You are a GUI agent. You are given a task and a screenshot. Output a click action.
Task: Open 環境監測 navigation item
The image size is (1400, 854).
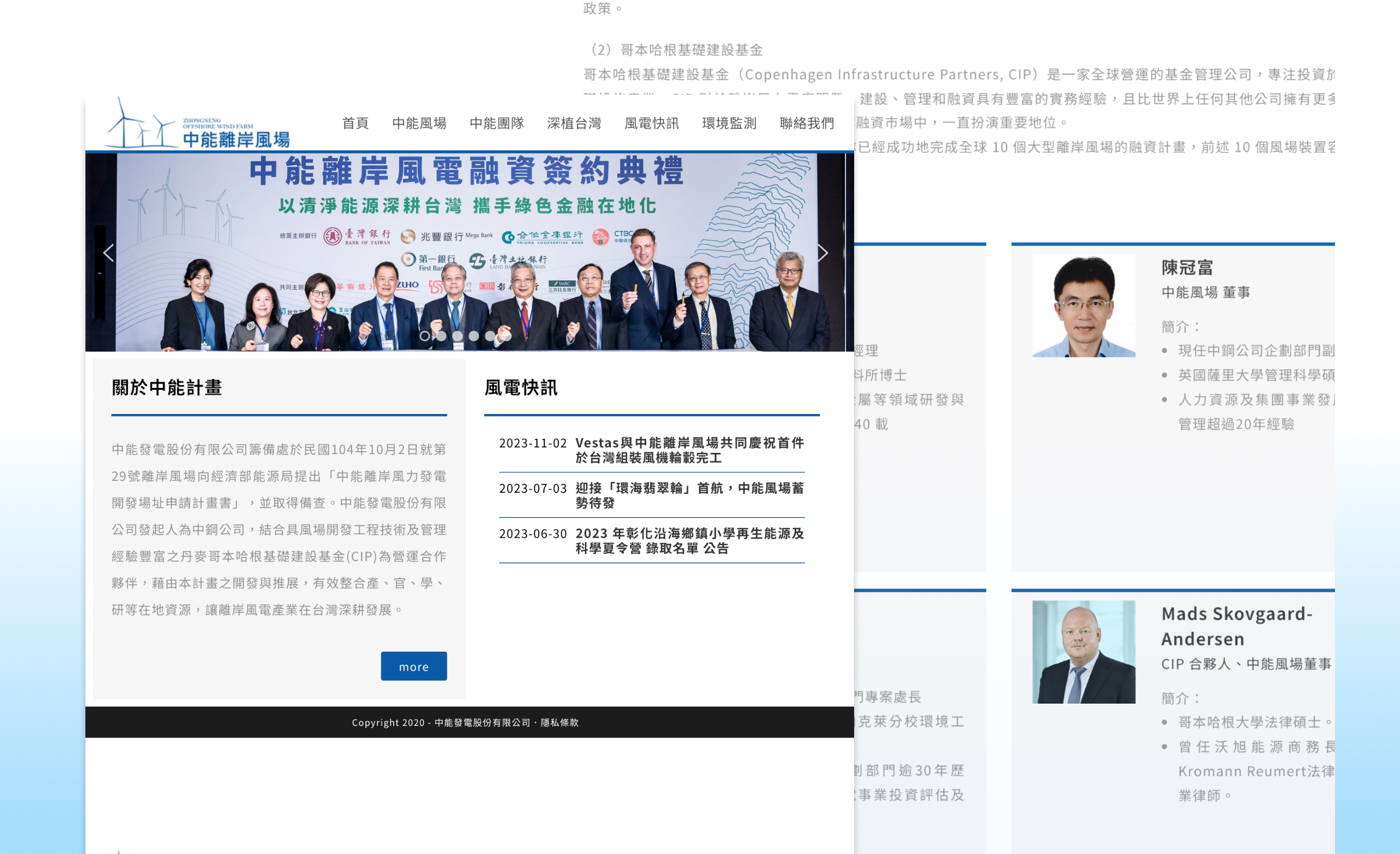tap(729, 123)
